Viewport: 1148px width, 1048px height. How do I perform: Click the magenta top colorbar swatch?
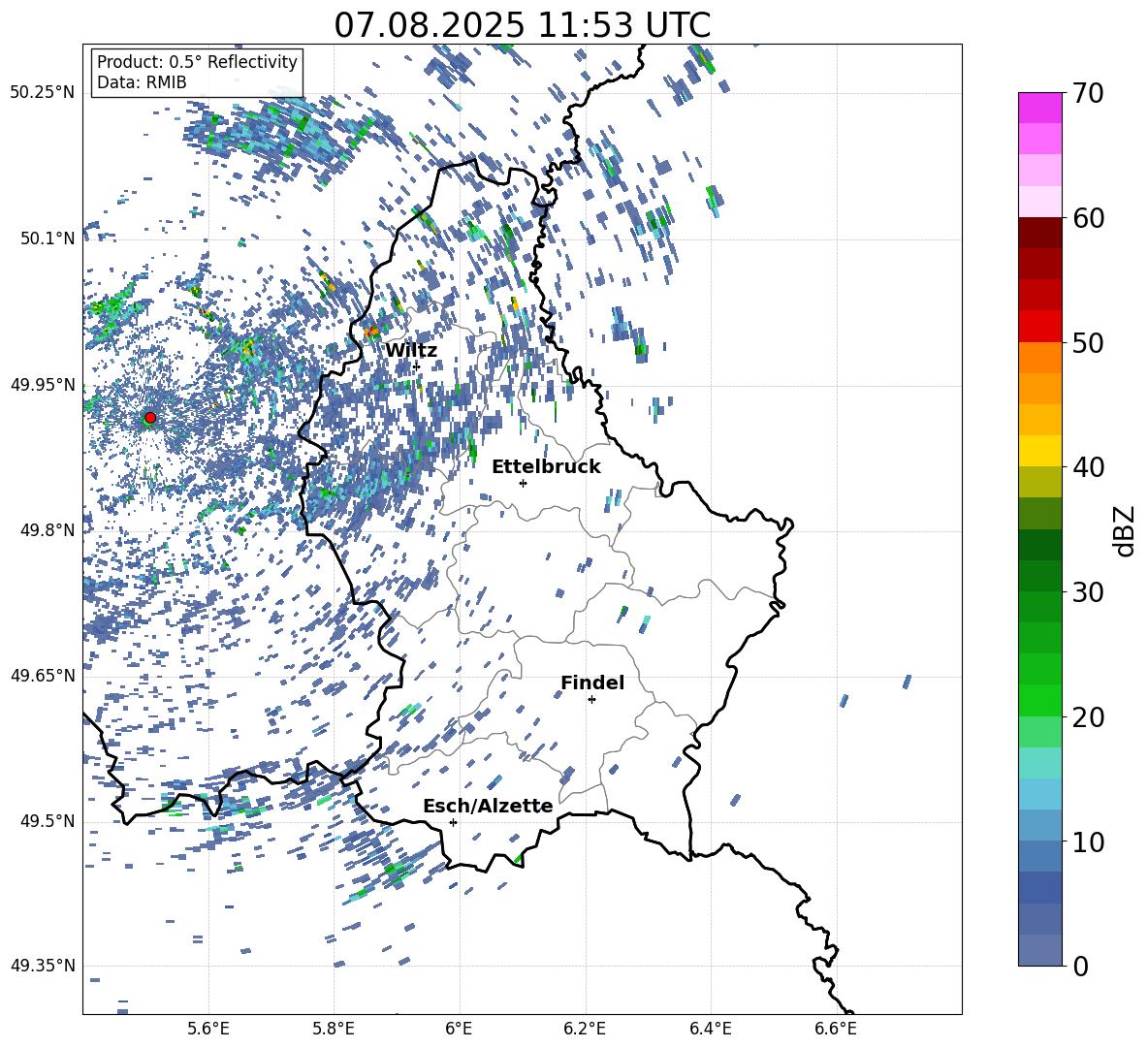(x=1039, y=108)
